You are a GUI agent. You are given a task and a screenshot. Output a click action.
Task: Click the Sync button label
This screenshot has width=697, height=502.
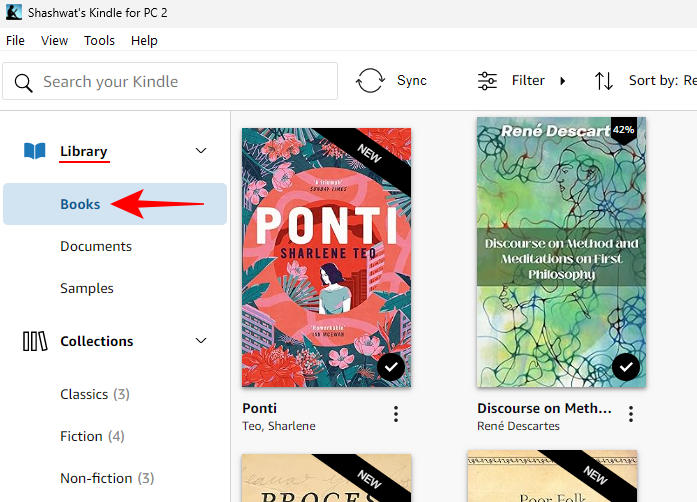[x=412, y=80]
